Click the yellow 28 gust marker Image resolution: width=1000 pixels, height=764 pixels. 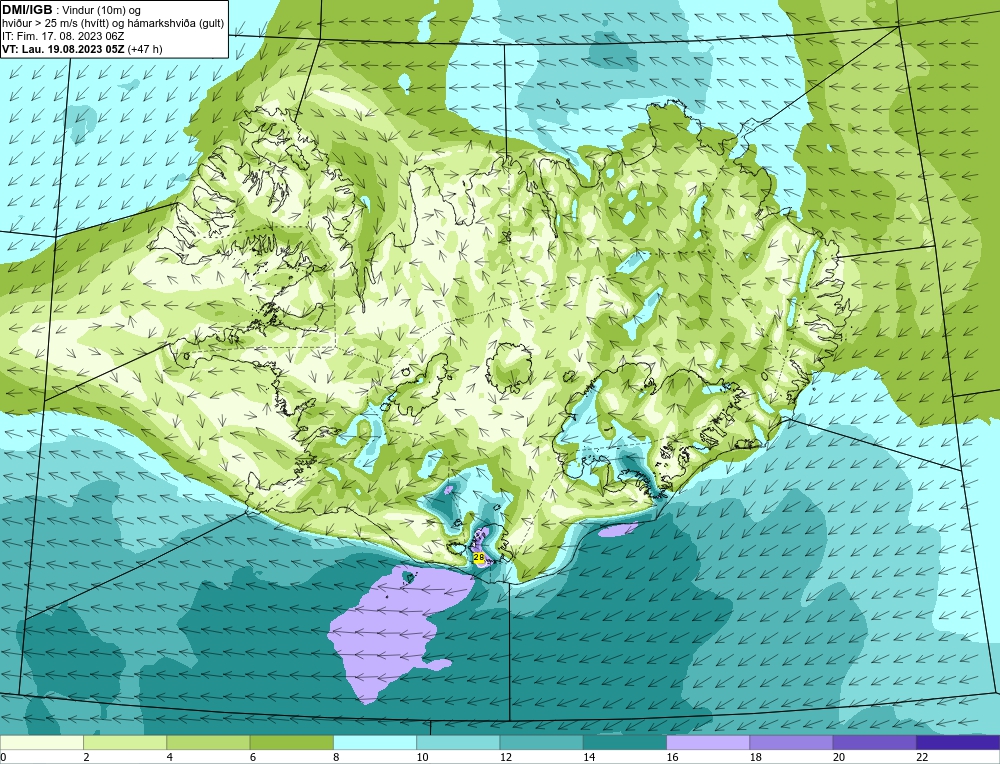coord(479,557)
